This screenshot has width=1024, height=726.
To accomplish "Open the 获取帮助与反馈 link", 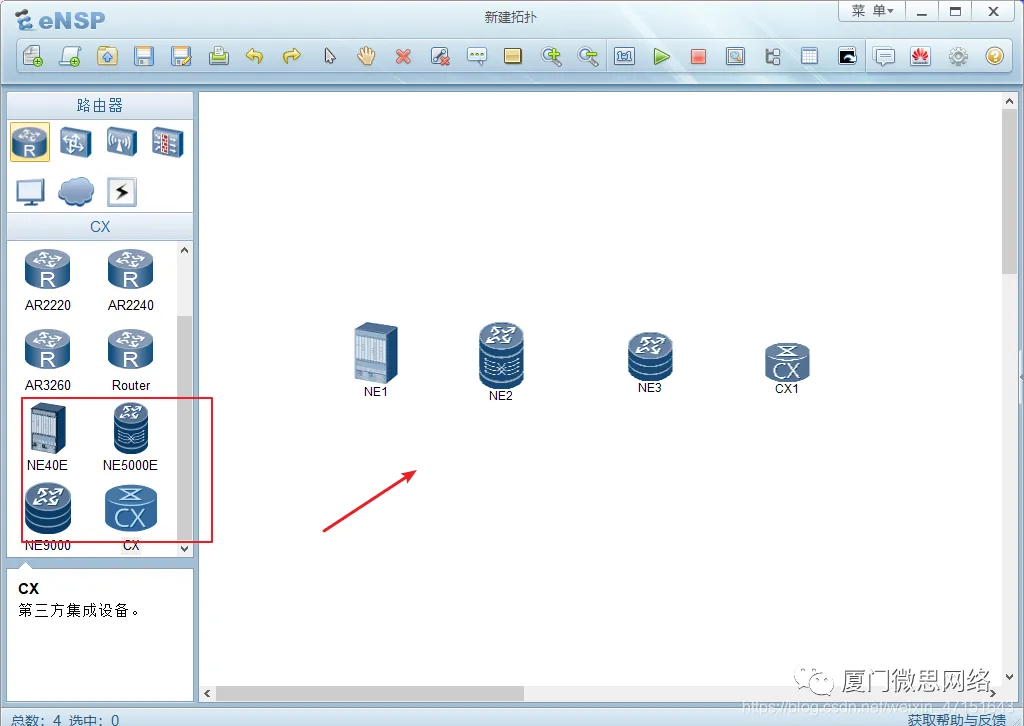I will click(x=956, y=719).
